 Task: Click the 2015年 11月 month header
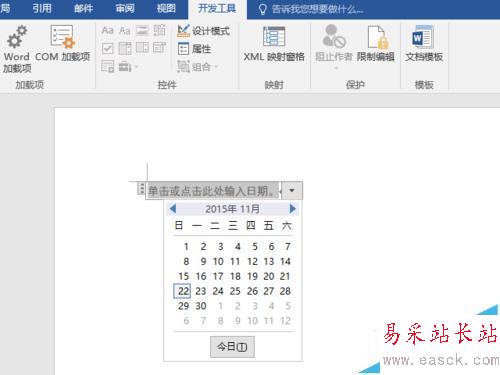tap(232, 209)
